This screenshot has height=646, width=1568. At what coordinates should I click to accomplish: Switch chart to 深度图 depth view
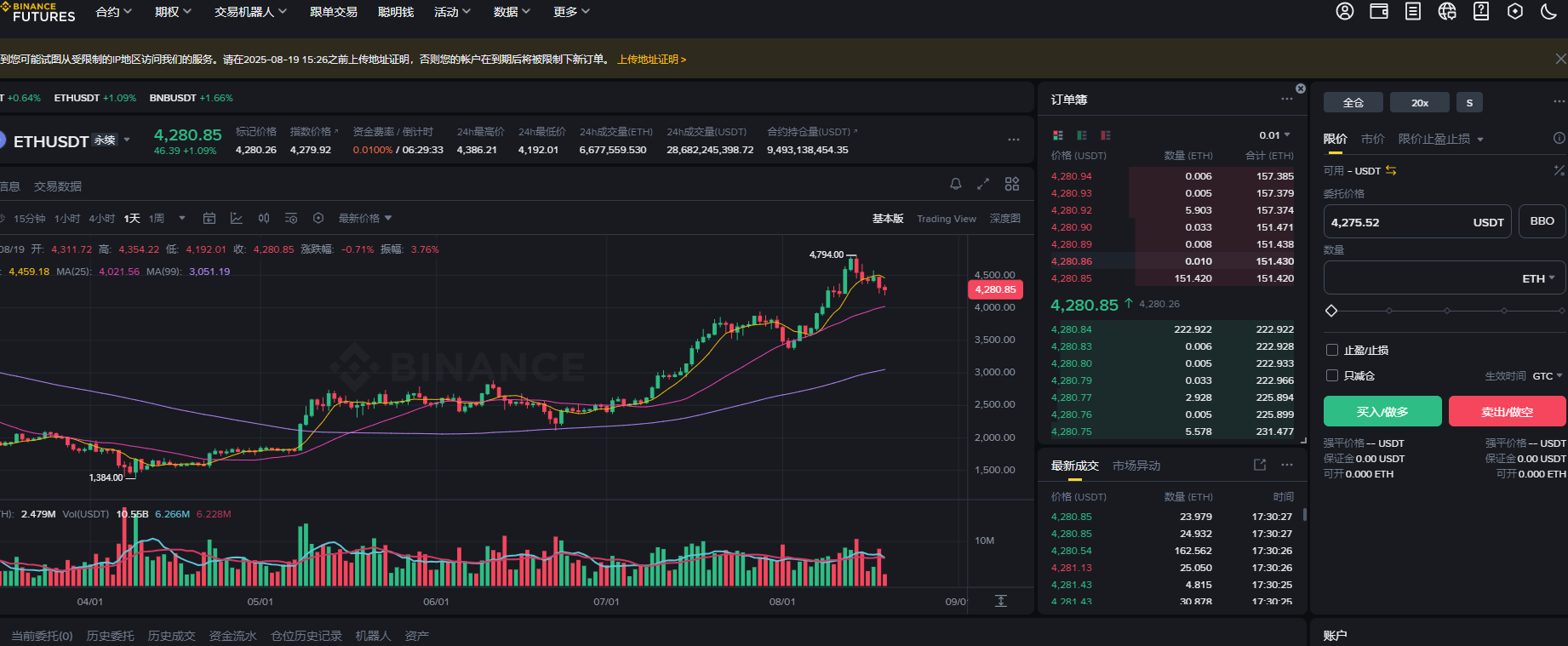coord(1005,219)
